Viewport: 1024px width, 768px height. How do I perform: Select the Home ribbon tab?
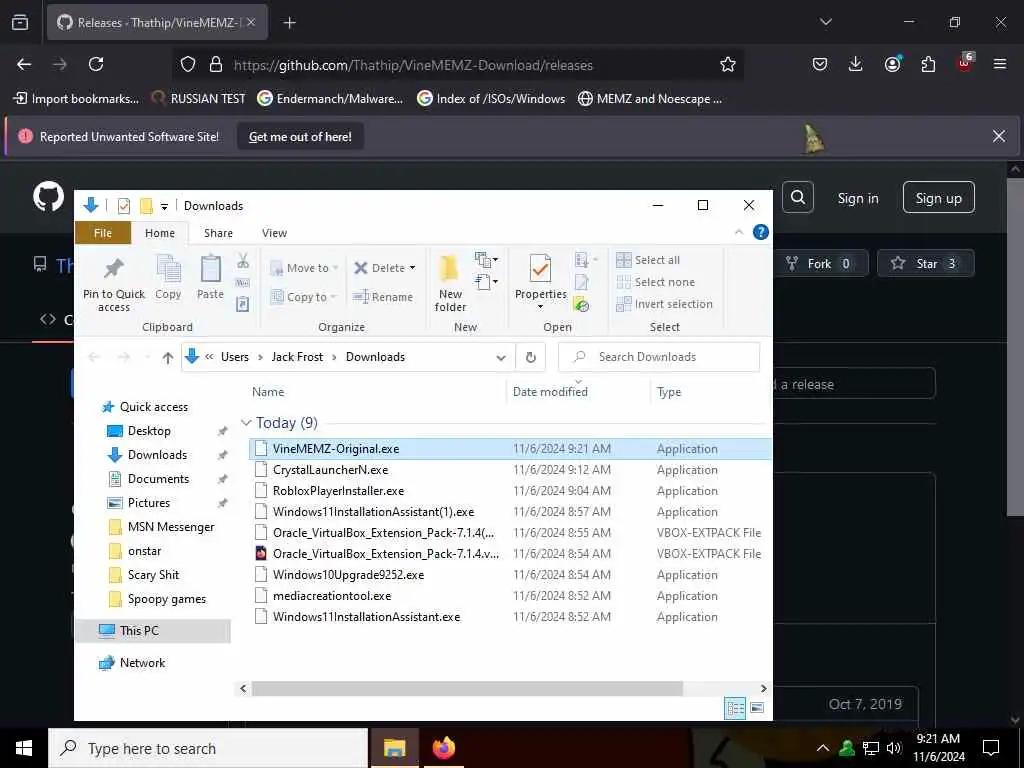click(x=160, y=233)
